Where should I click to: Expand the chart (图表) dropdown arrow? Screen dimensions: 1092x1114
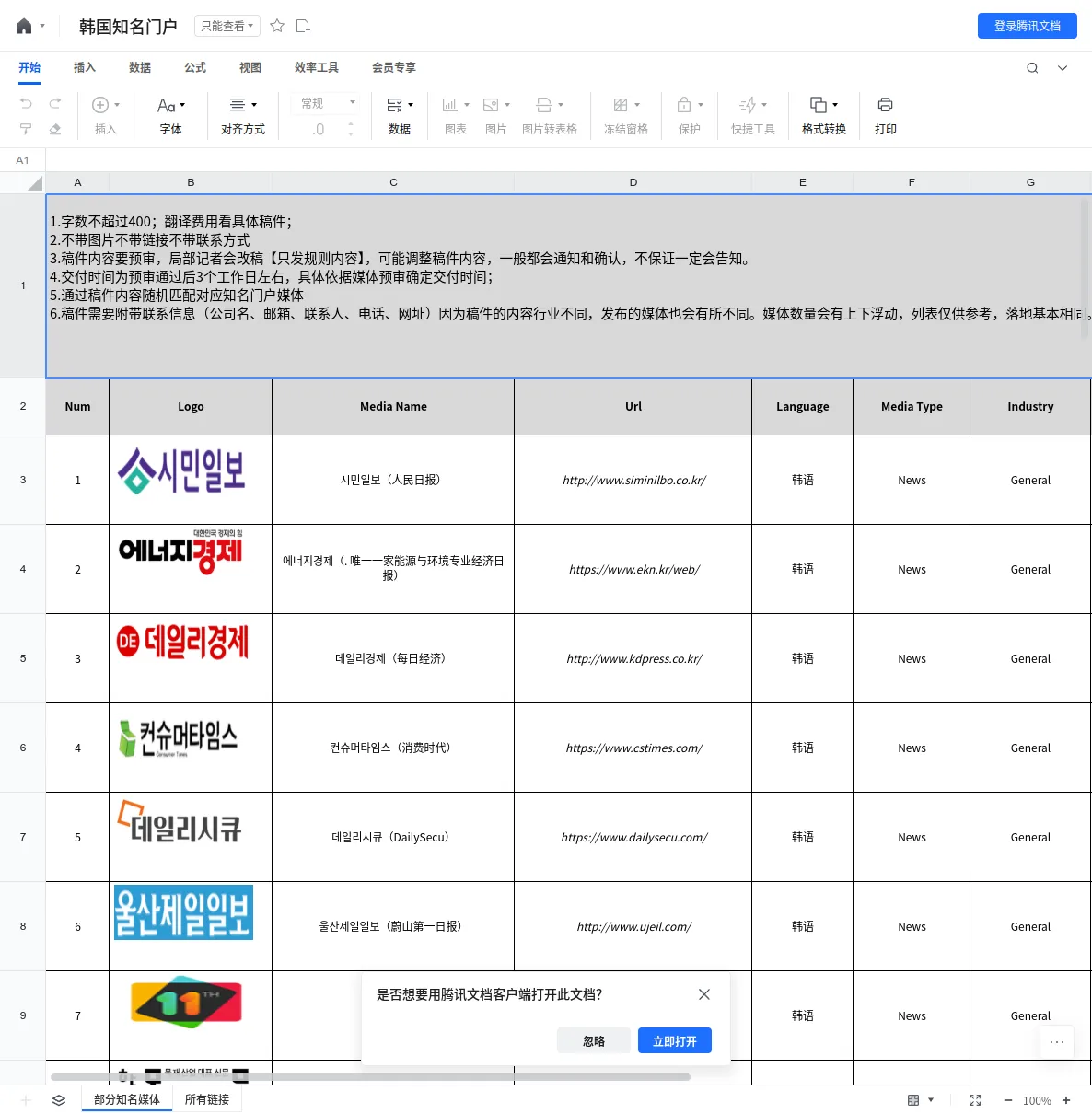(467, 105)
